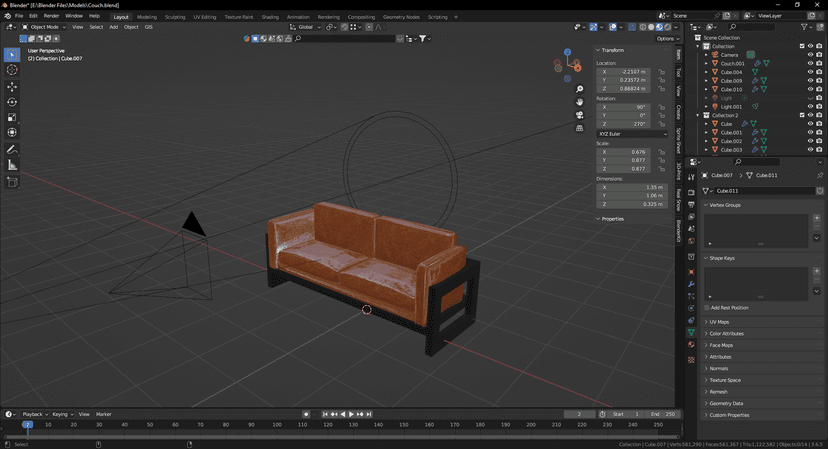Enable the Add Rest Position checkbox
This screenshot has width=828, height=449.
tap(707, 308)
